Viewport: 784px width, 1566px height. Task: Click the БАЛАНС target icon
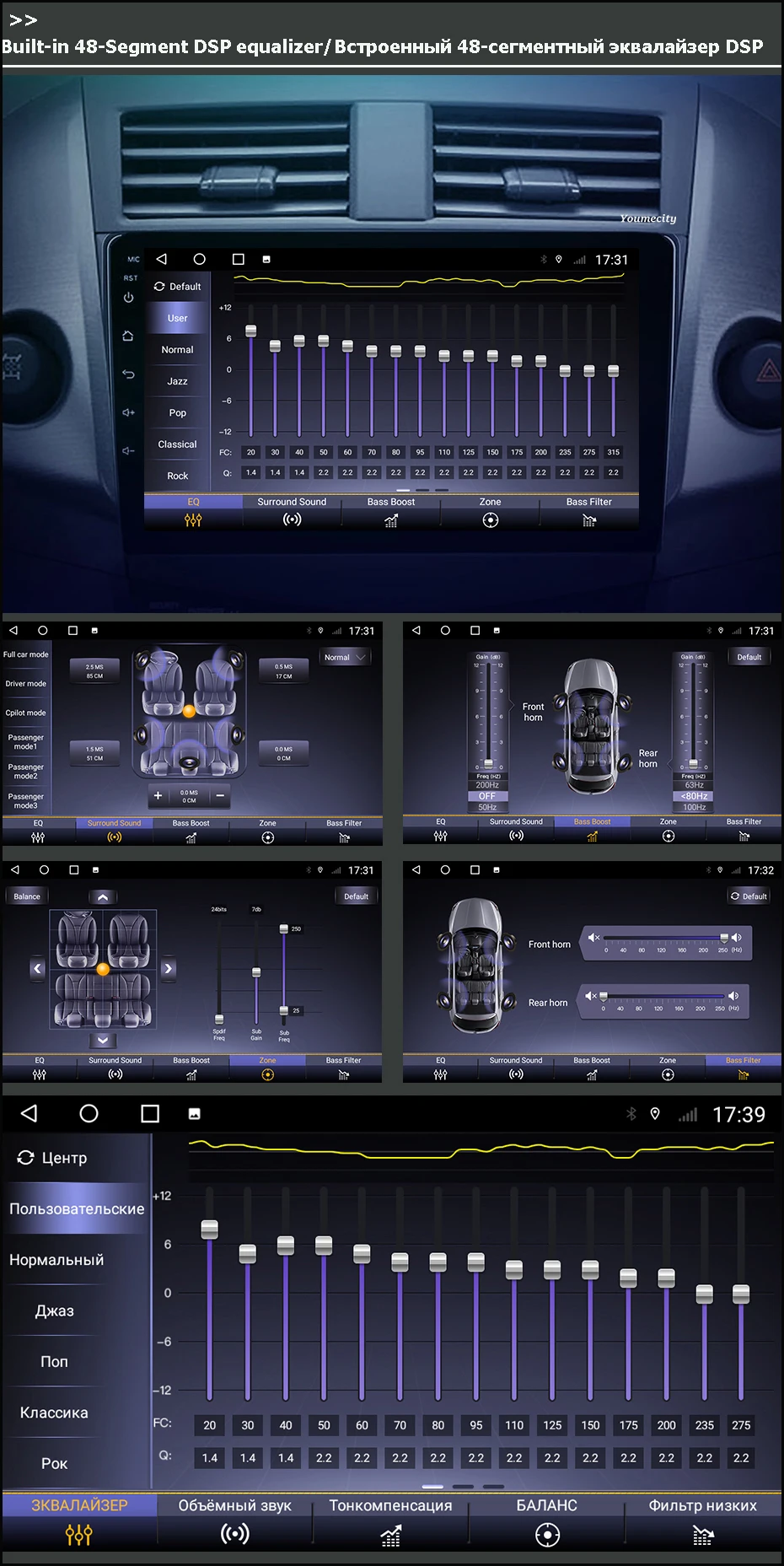pyautogui.click(x=547, y=1535)
